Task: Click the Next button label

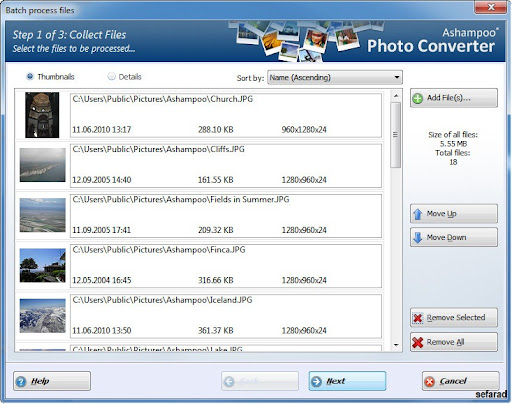Action: click(x=336, y=381)
